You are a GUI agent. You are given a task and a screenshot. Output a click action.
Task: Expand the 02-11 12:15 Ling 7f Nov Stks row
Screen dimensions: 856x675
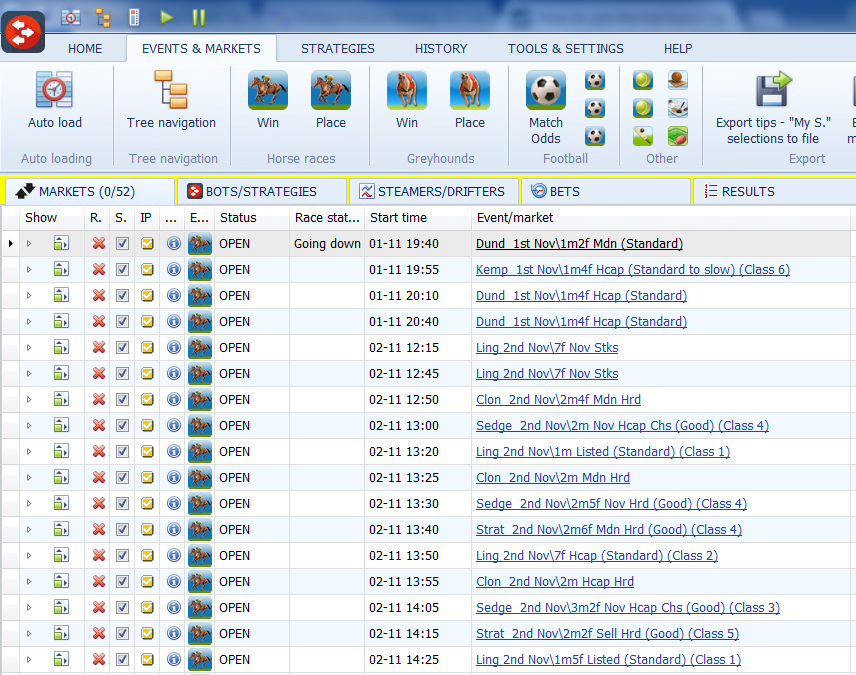(29, 348)
